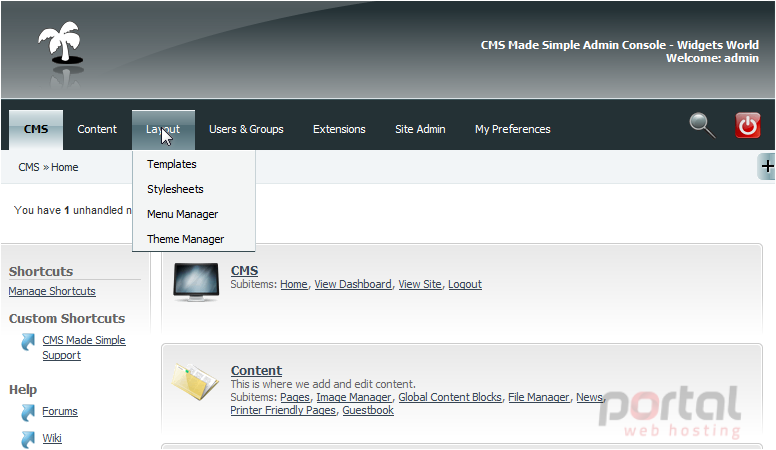Viewport: 776px width, 450px height.
Task: Open Printer Friendly Pages link
Action: [283, 410]
